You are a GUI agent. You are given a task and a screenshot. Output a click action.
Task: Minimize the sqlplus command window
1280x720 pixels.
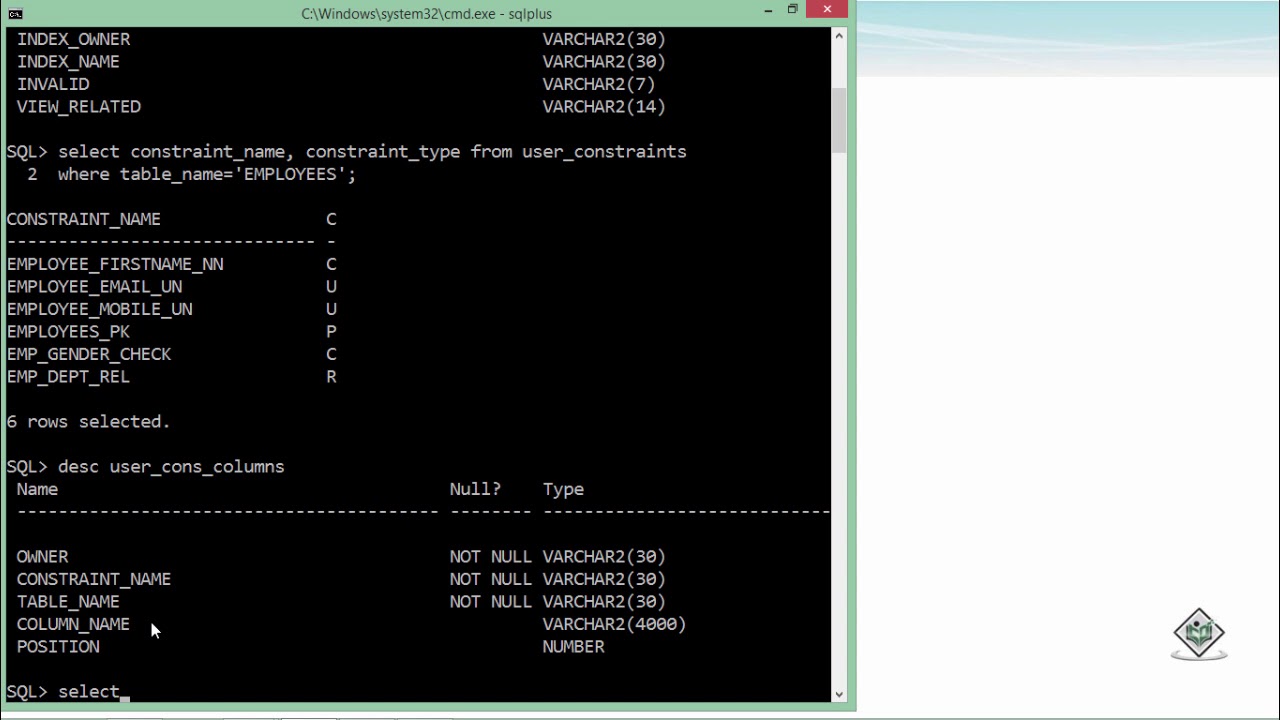[x=768, y=10]
